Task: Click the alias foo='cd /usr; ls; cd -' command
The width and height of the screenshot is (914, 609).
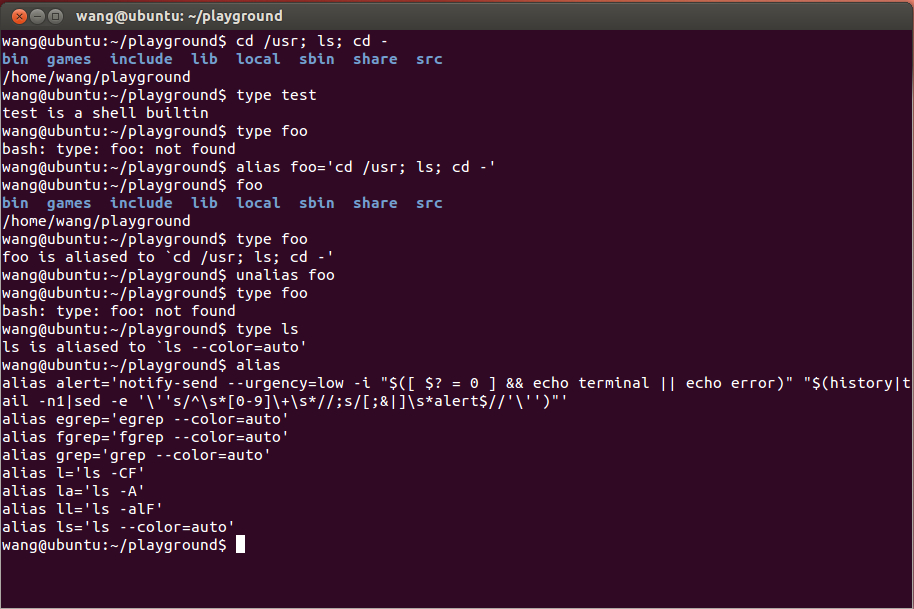Action: click(365, 167)
